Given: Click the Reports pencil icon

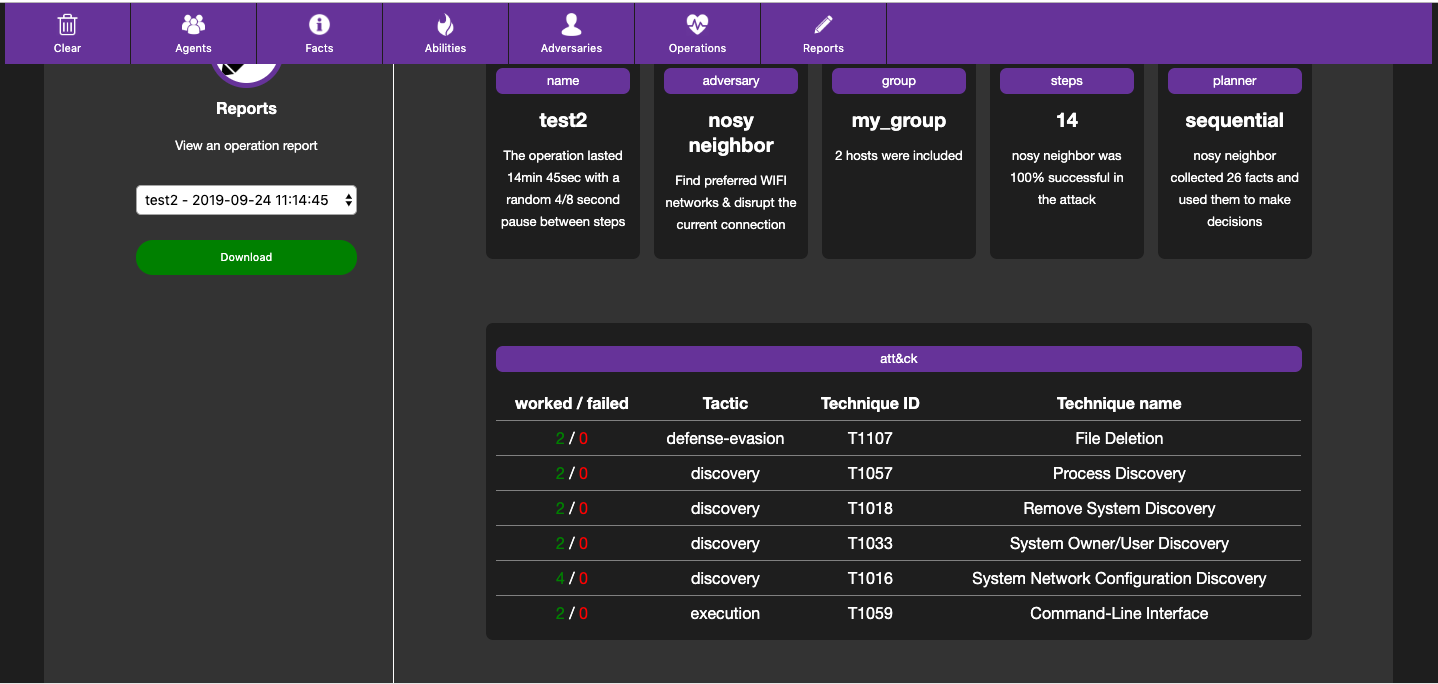Looking at the screenshot, I should (x=823, y=25).
